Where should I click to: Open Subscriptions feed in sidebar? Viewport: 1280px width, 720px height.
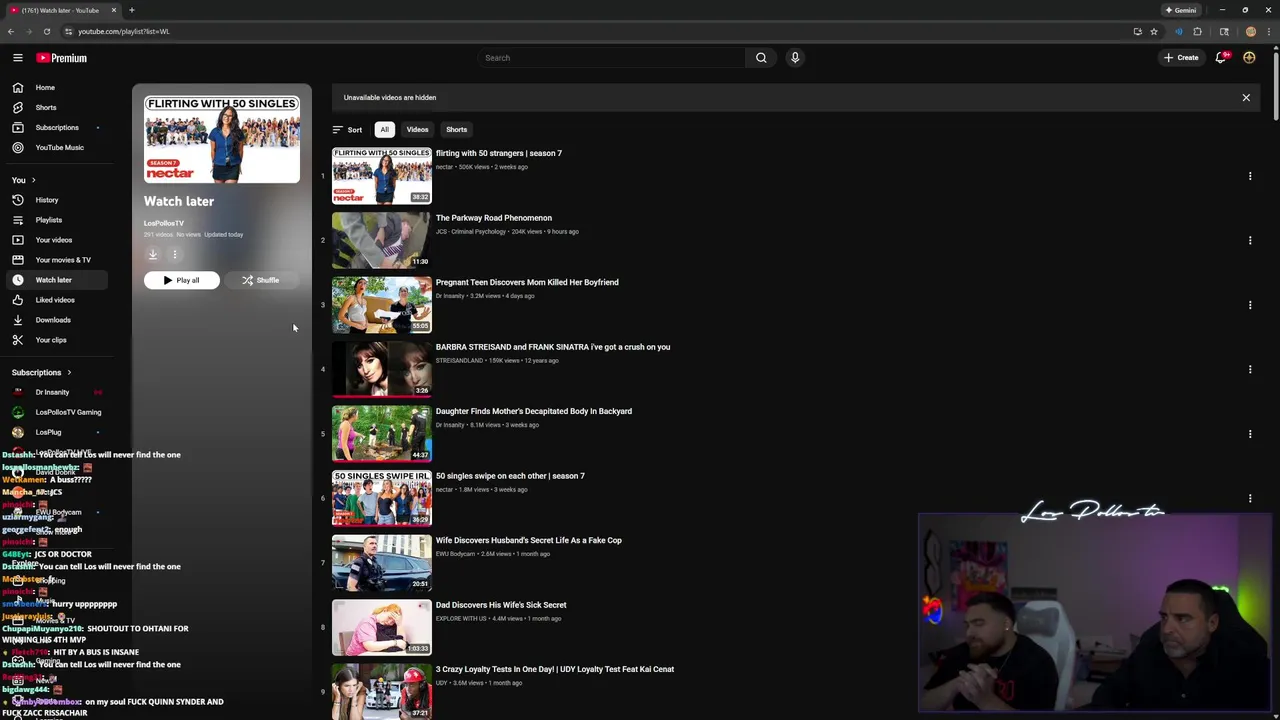(x=56, y=127)
